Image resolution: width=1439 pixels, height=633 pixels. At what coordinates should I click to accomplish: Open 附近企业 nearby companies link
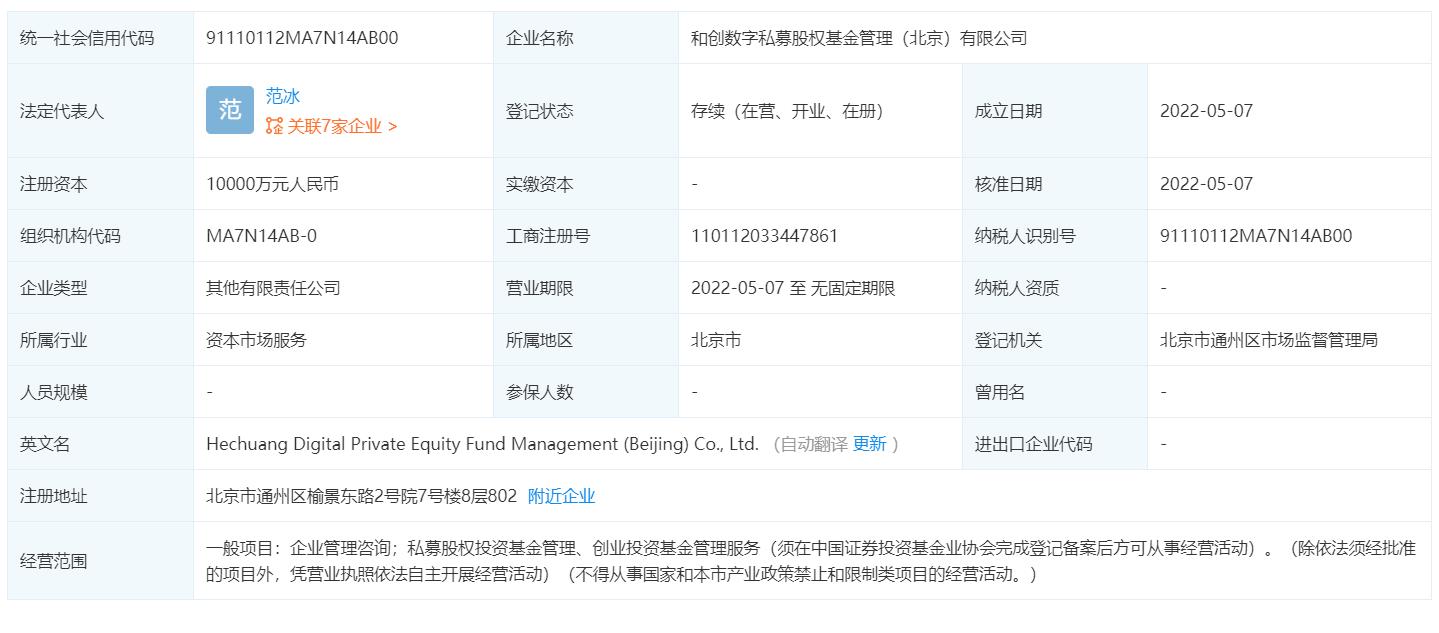[x=561, y=496]
